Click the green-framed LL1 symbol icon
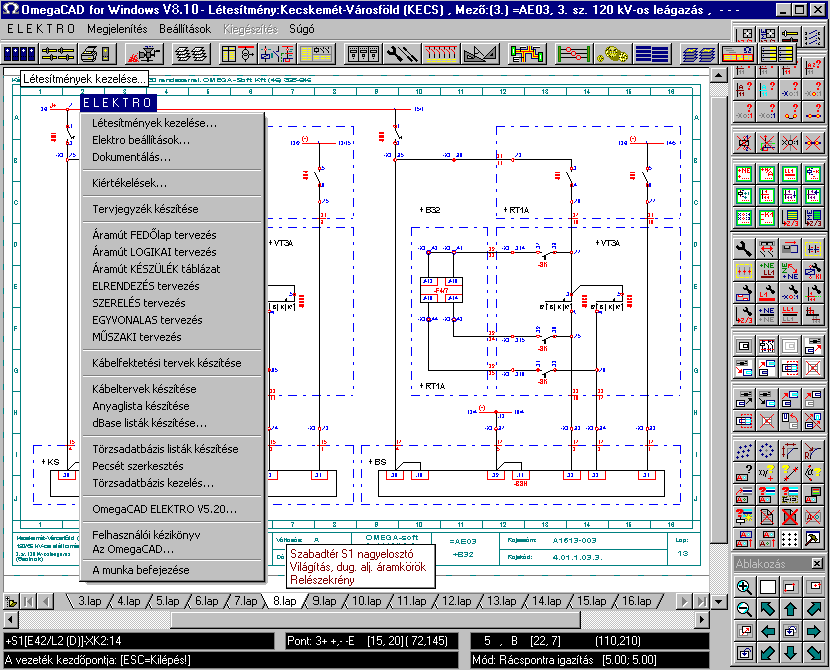Screen dimensions: 830x670 790,173
